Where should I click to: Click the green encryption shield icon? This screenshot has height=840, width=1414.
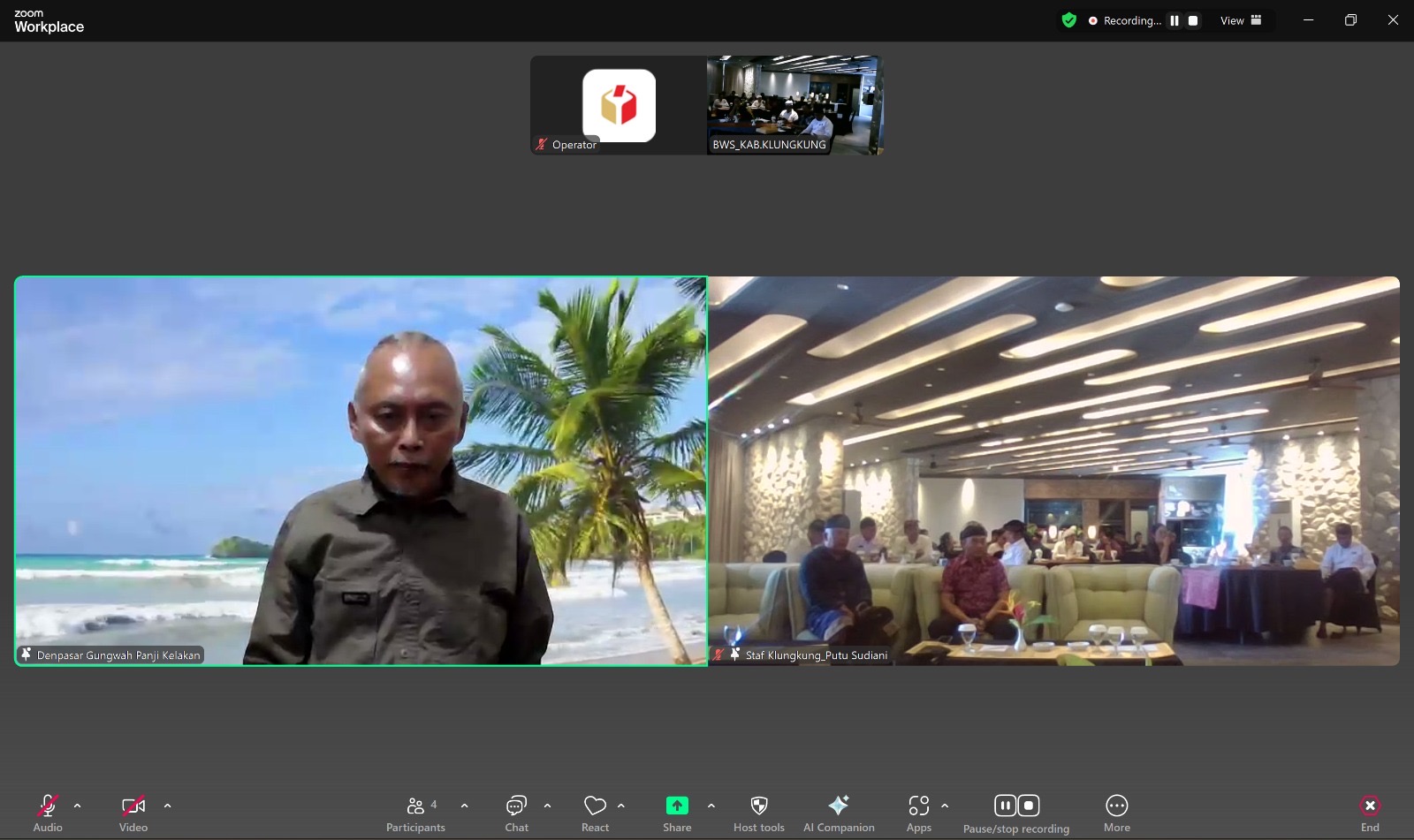click(x=1069, y=20)
